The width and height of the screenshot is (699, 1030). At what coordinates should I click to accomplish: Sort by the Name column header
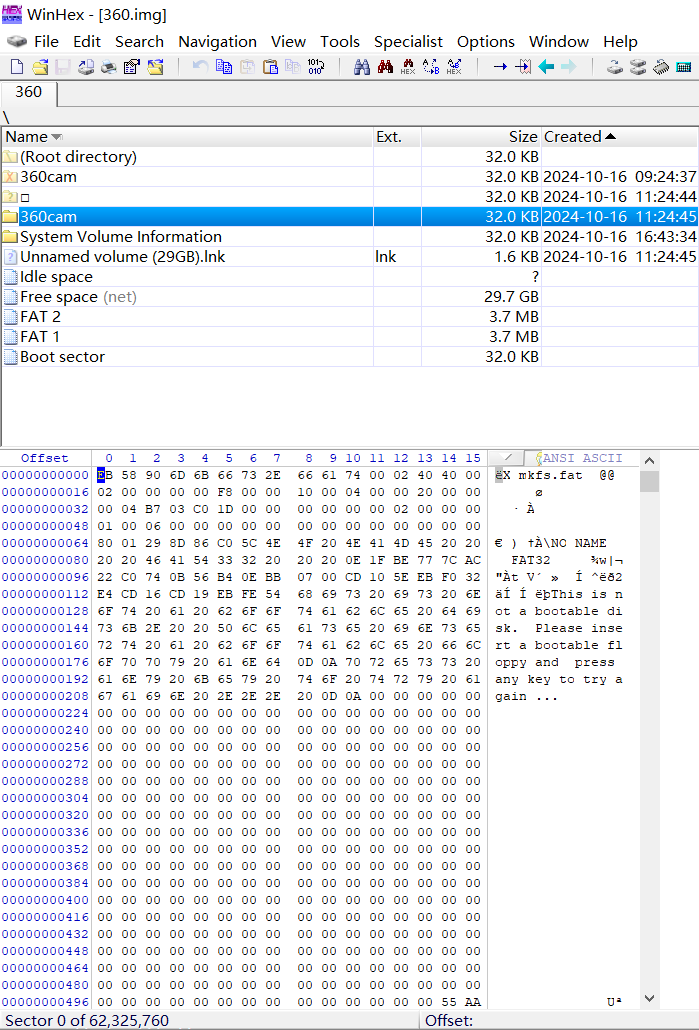[x=187, y=137]
